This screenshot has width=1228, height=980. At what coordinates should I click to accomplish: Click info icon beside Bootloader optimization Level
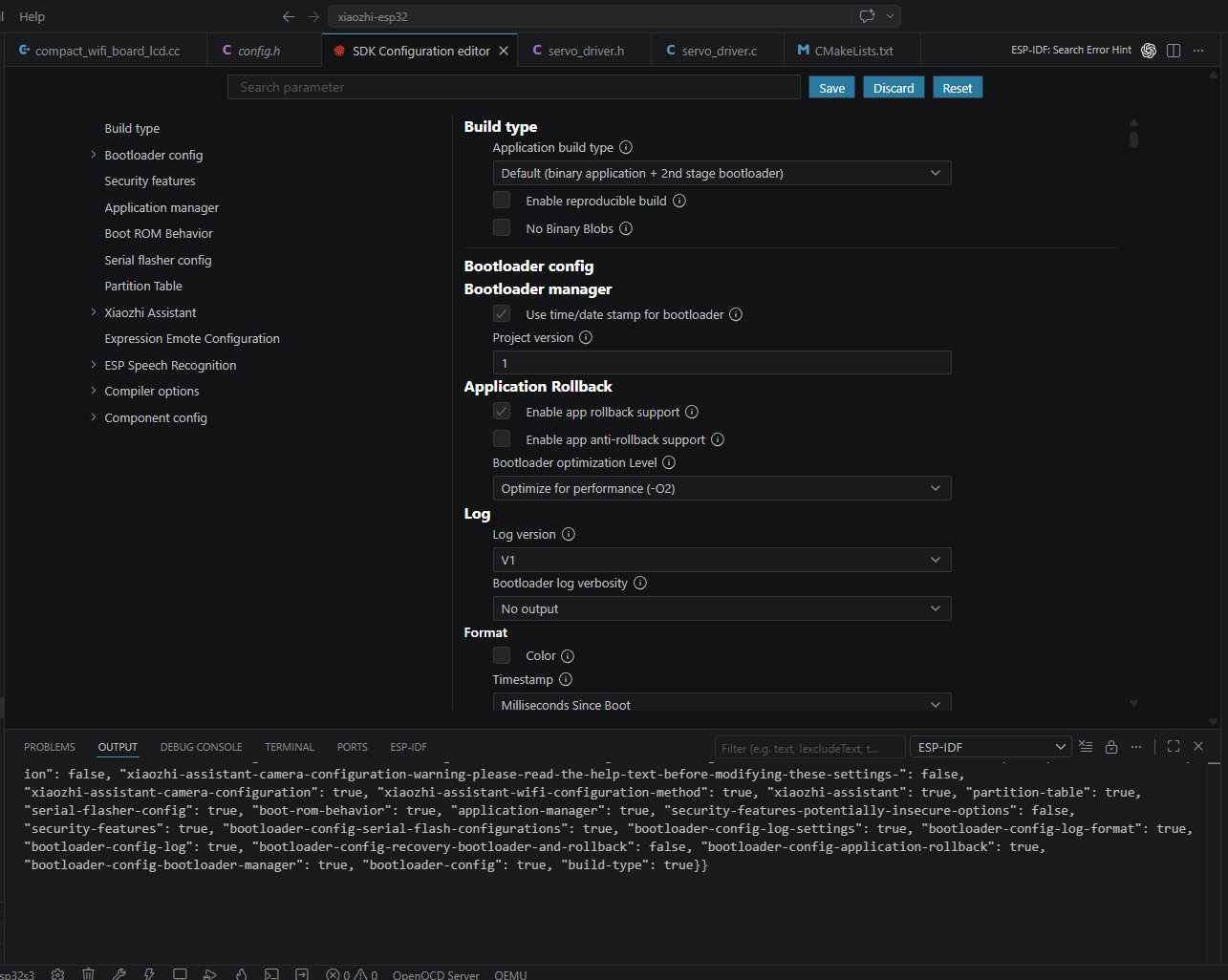pyautogui.click(x=669, y=462)
